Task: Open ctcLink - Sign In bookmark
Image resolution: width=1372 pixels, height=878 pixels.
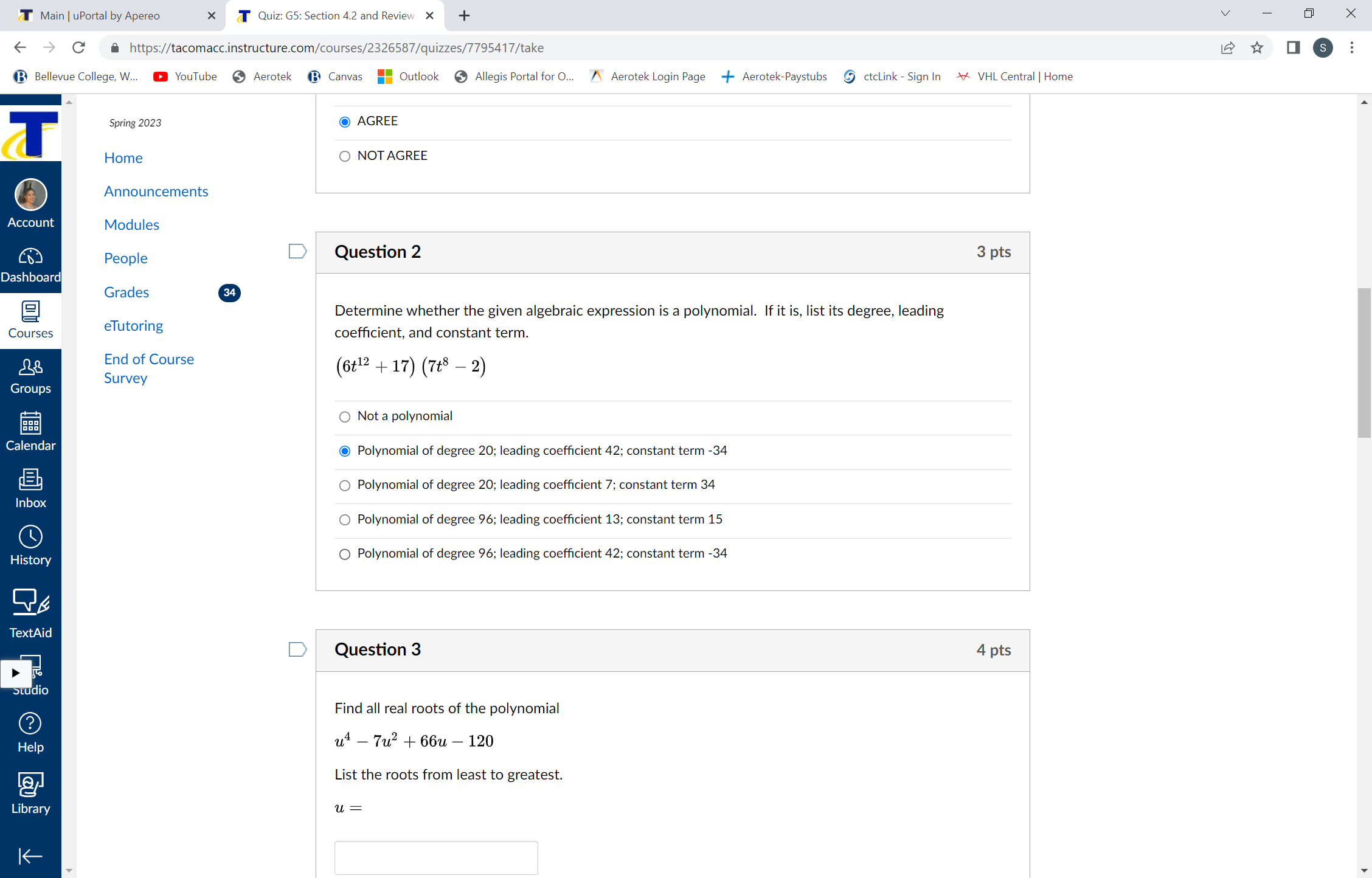Action: click(892, 76)
